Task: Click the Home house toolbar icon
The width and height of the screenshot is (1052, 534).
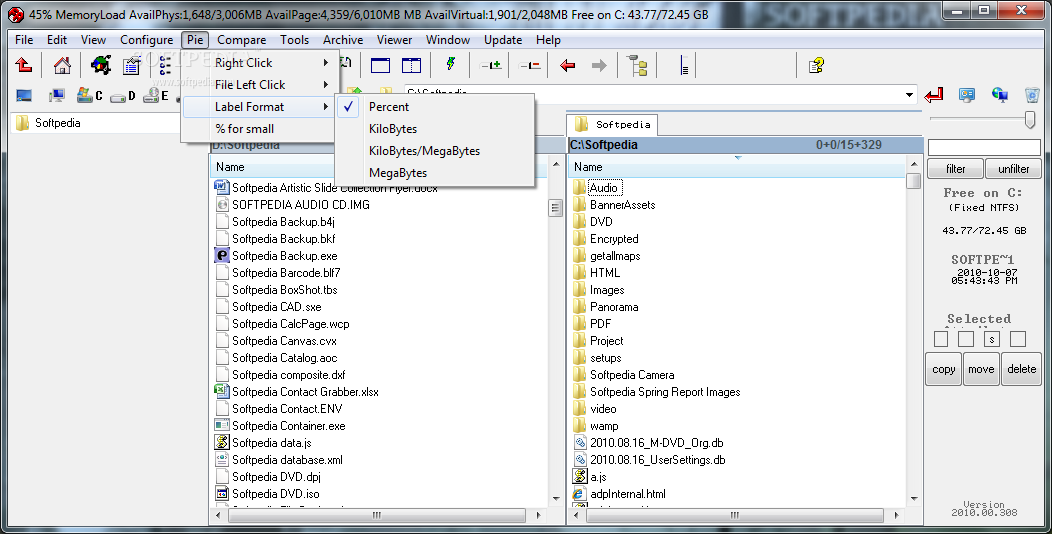Action: click(62, 65)
